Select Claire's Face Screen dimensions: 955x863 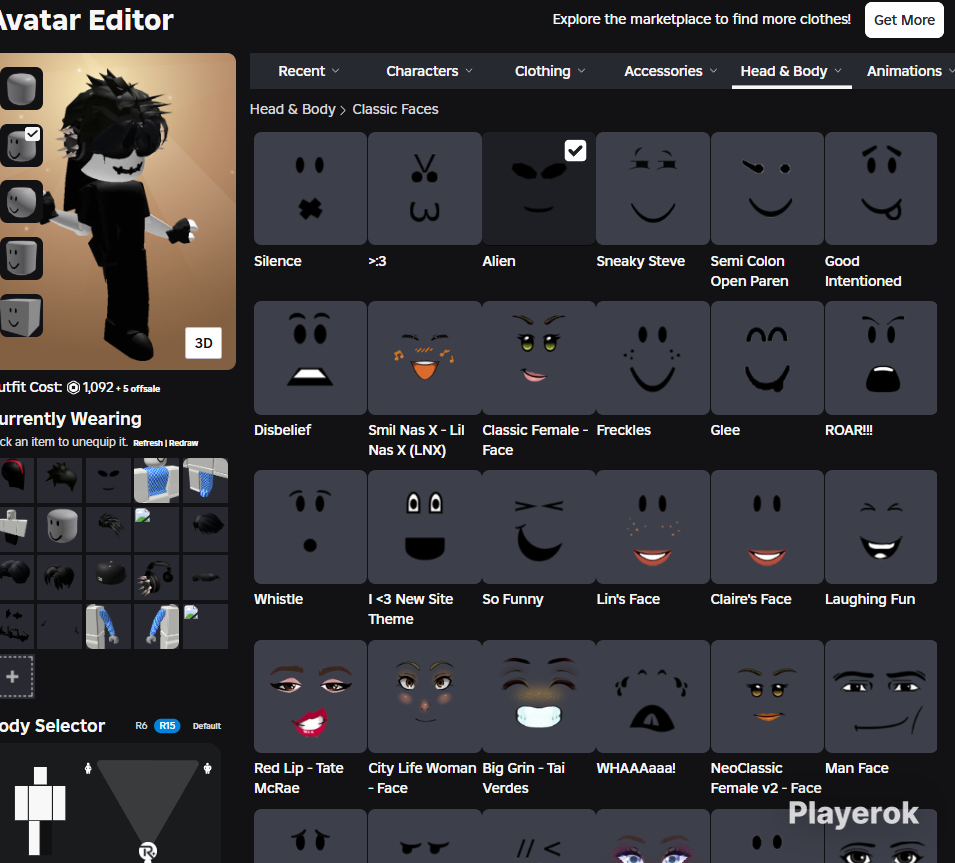click(767, 527)
